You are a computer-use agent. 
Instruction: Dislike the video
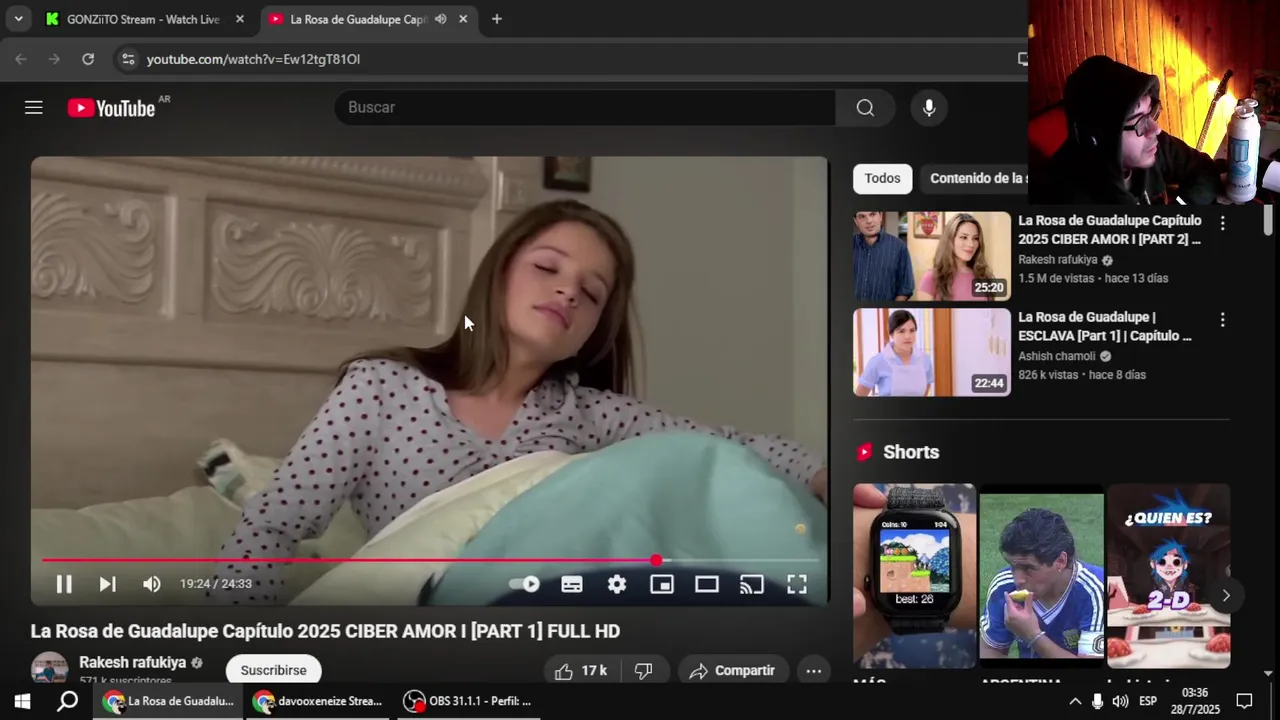pyautogui.click(x=644, y=671)
